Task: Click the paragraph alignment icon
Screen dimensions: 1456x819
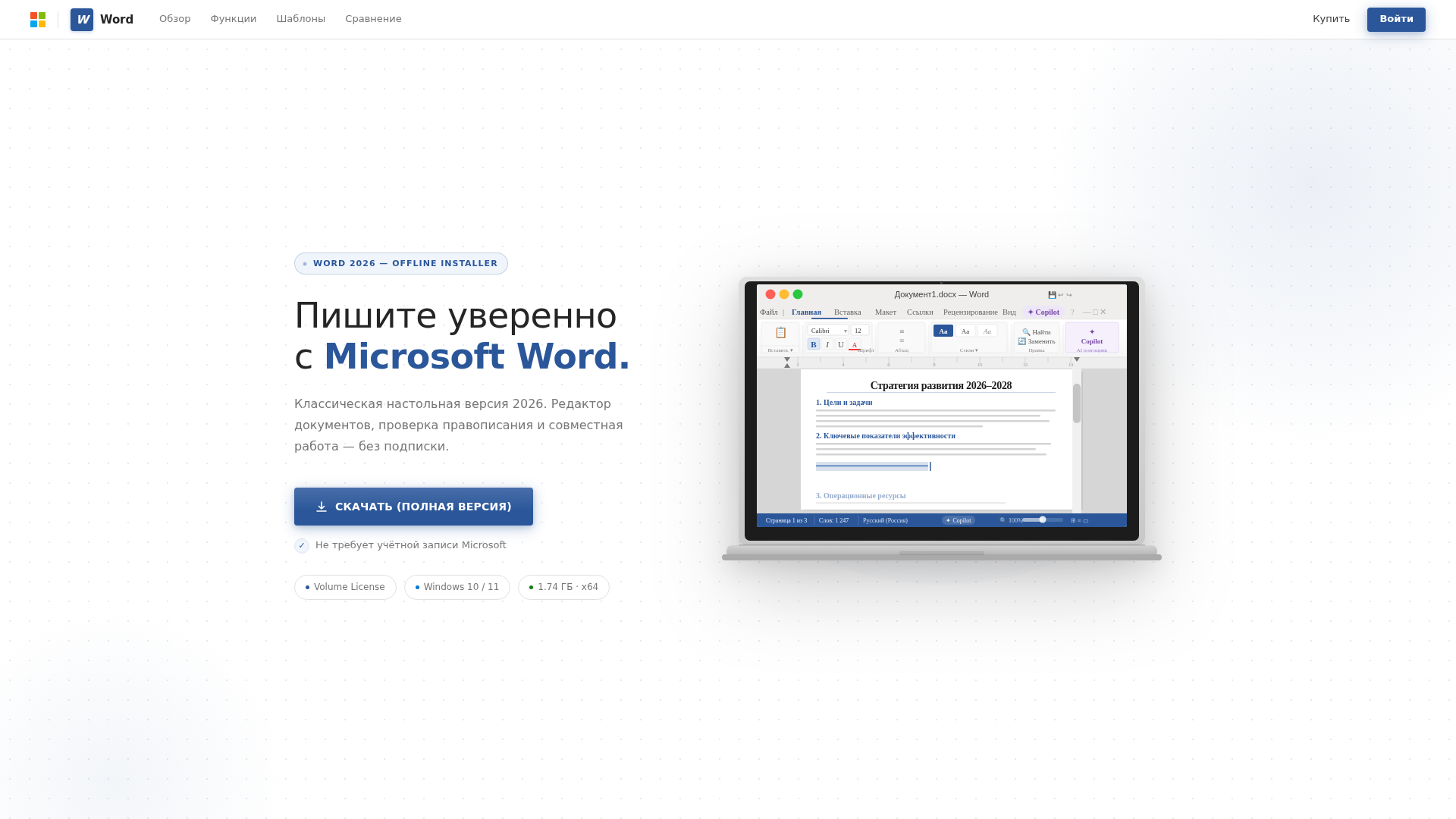Action: coord(902,336)
